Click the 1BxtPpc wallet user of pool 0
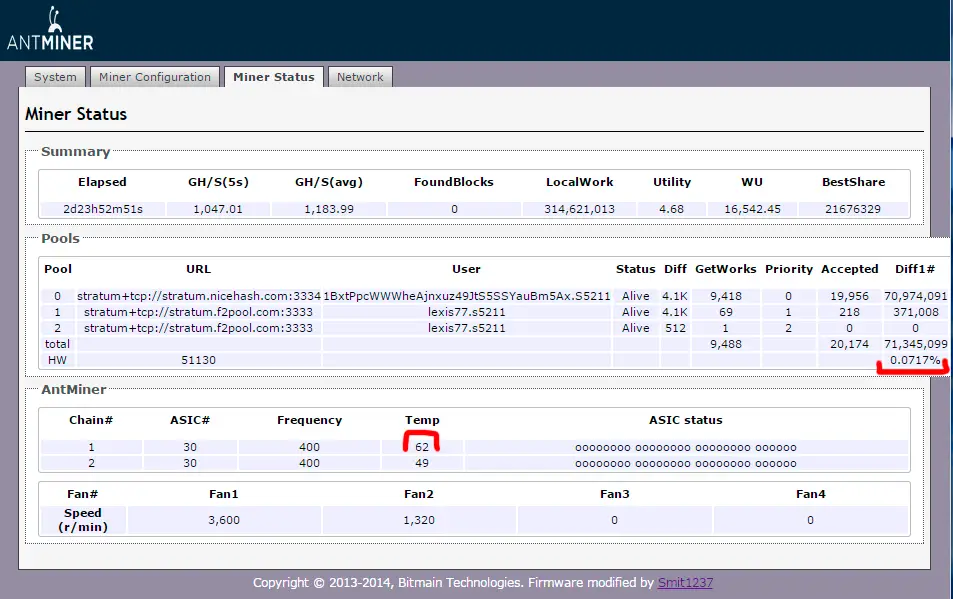 click(467, 296)
